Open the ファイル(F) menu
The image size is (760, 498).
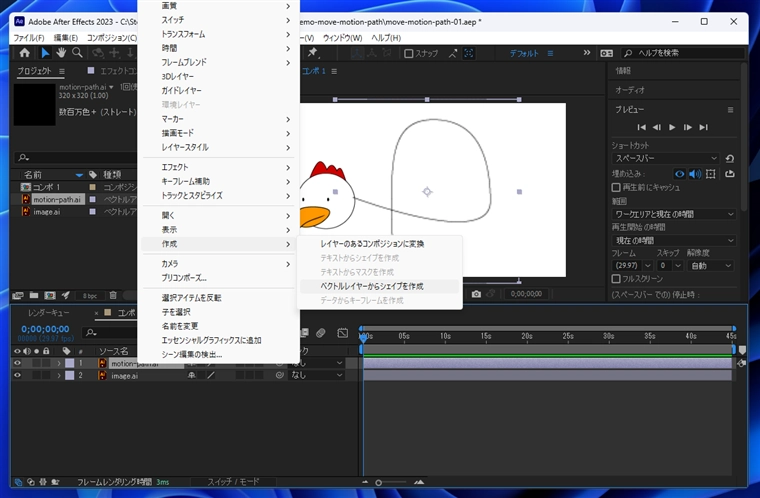point(29,38)
